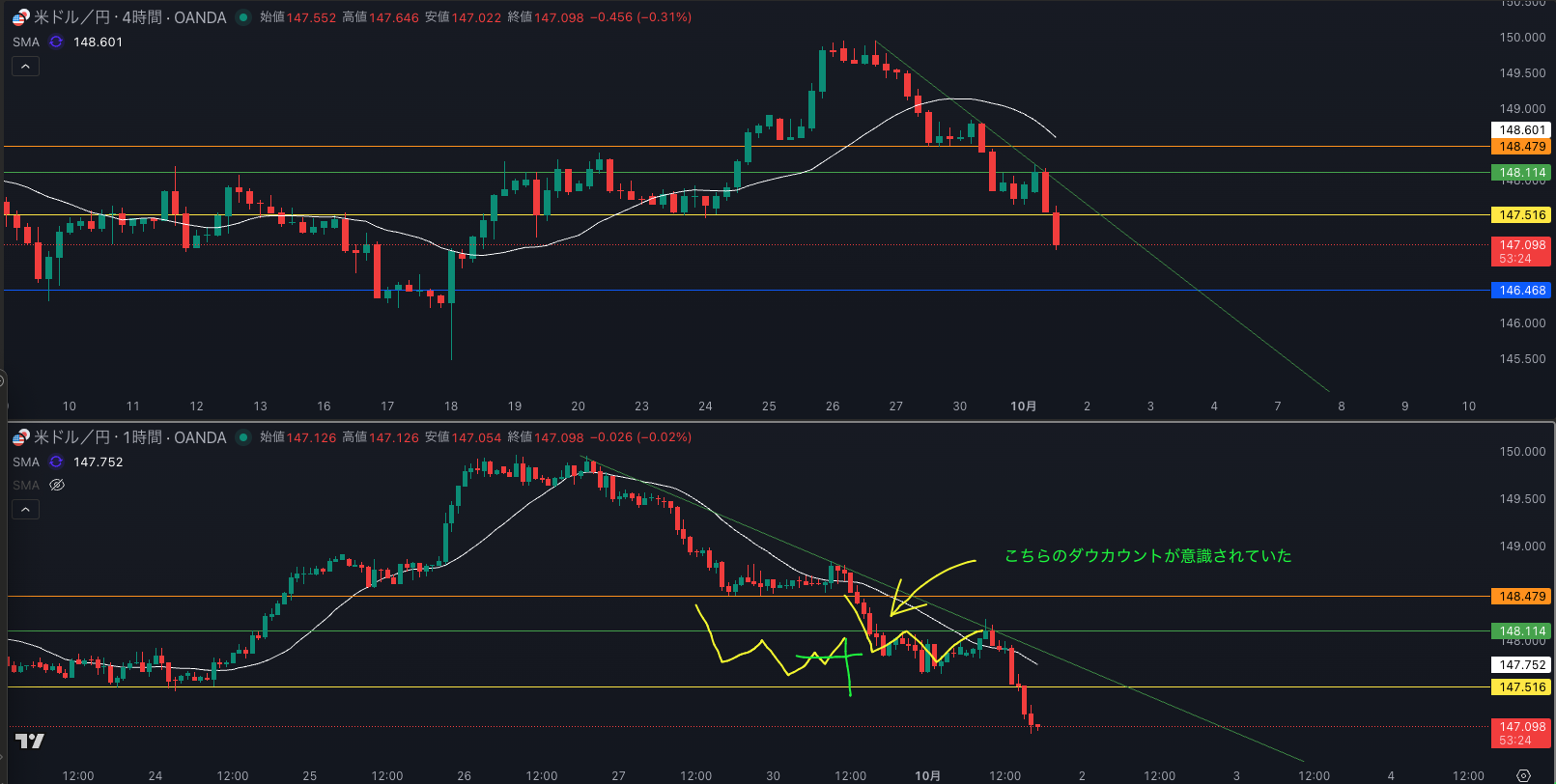Click the USD/JPY flag icon on 1-hour chart
Image resolution: width=1556 pixels, height=784 pixels.
pos(20,437)
